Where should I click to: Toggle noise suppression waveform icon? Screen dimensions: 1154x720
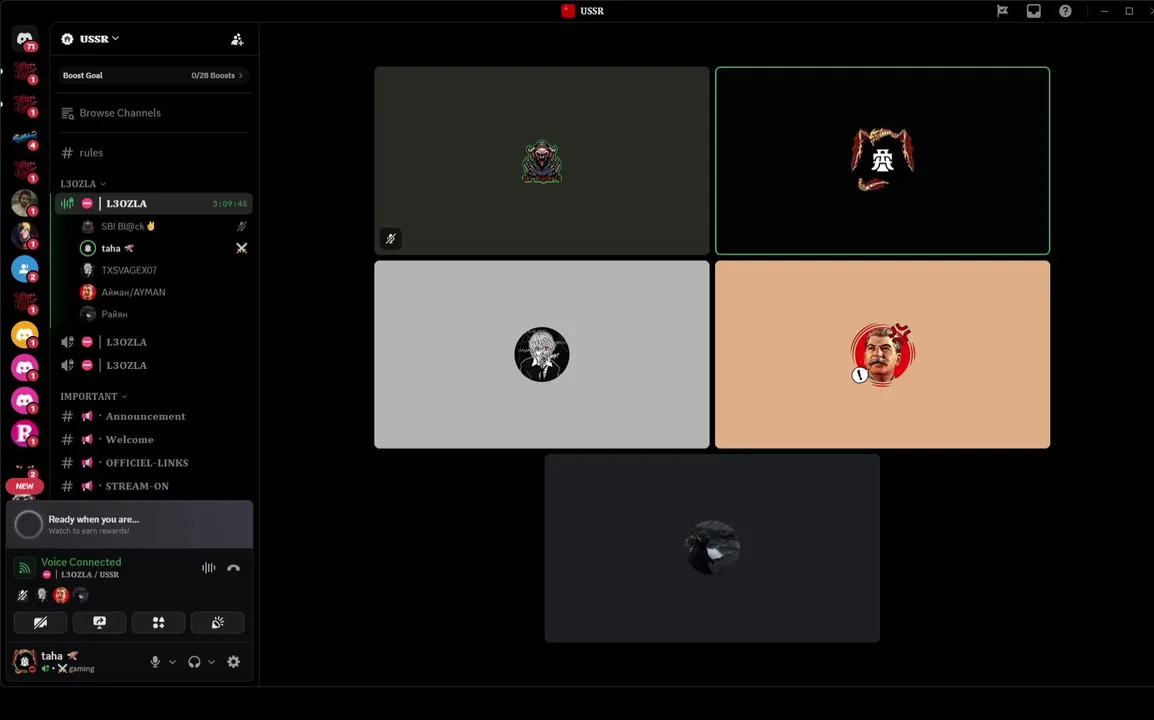click(x=209, y=568)
